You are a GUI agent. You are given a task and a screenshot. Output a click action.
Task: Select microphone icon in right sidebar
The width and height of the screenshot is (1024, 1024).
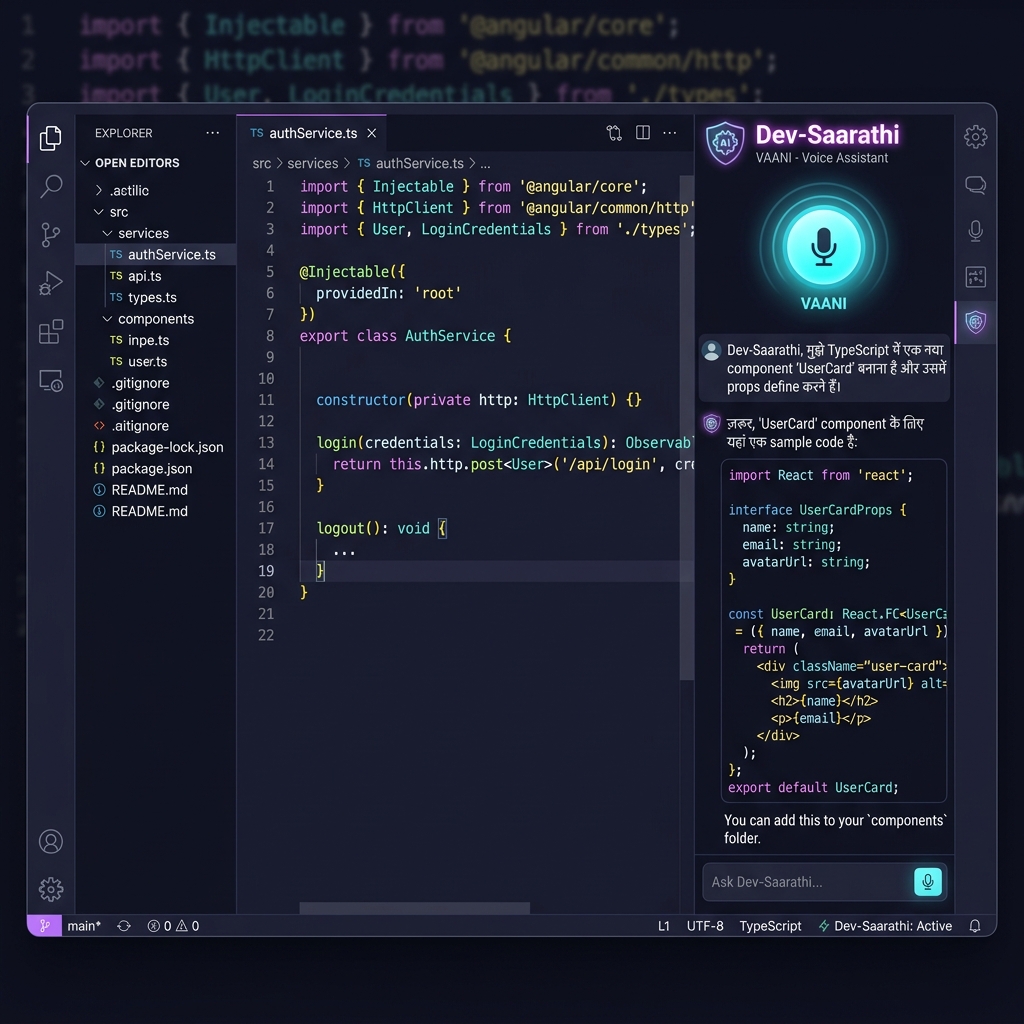pyautogui.click(x=975, y=231)
